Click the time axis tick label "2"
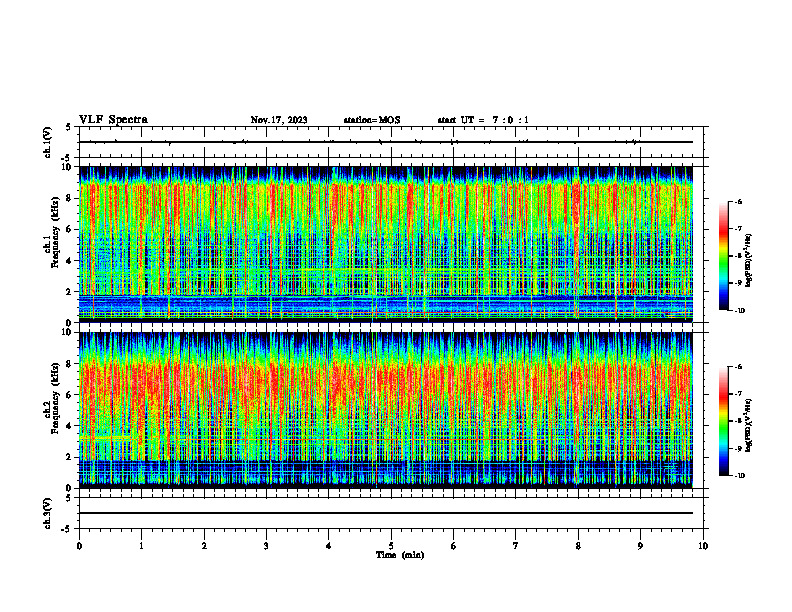This screenshot has height=612, width=792. click(x=204, y=546)
